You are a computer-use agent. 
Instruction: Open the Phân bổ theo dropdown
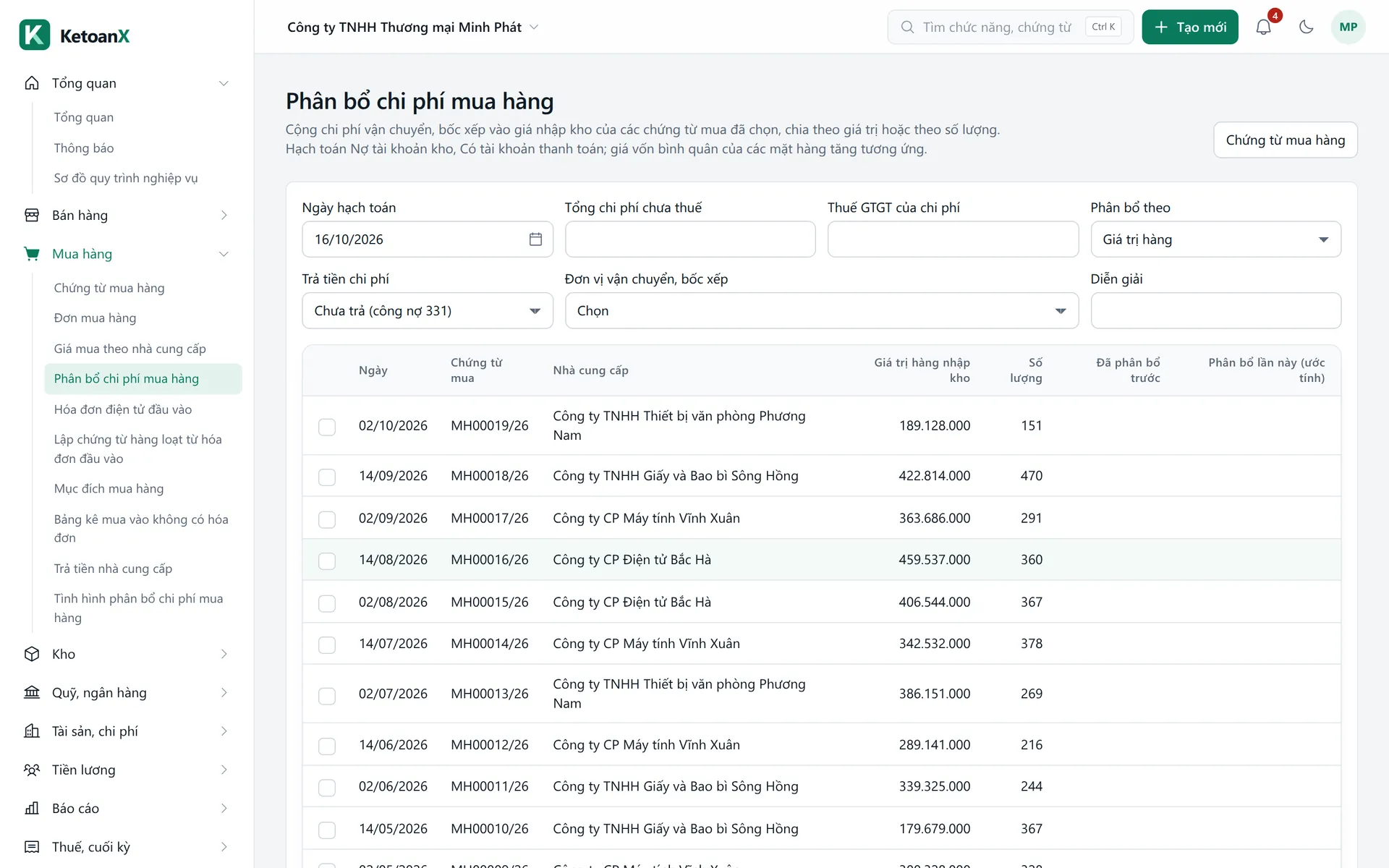point(1215,239)
